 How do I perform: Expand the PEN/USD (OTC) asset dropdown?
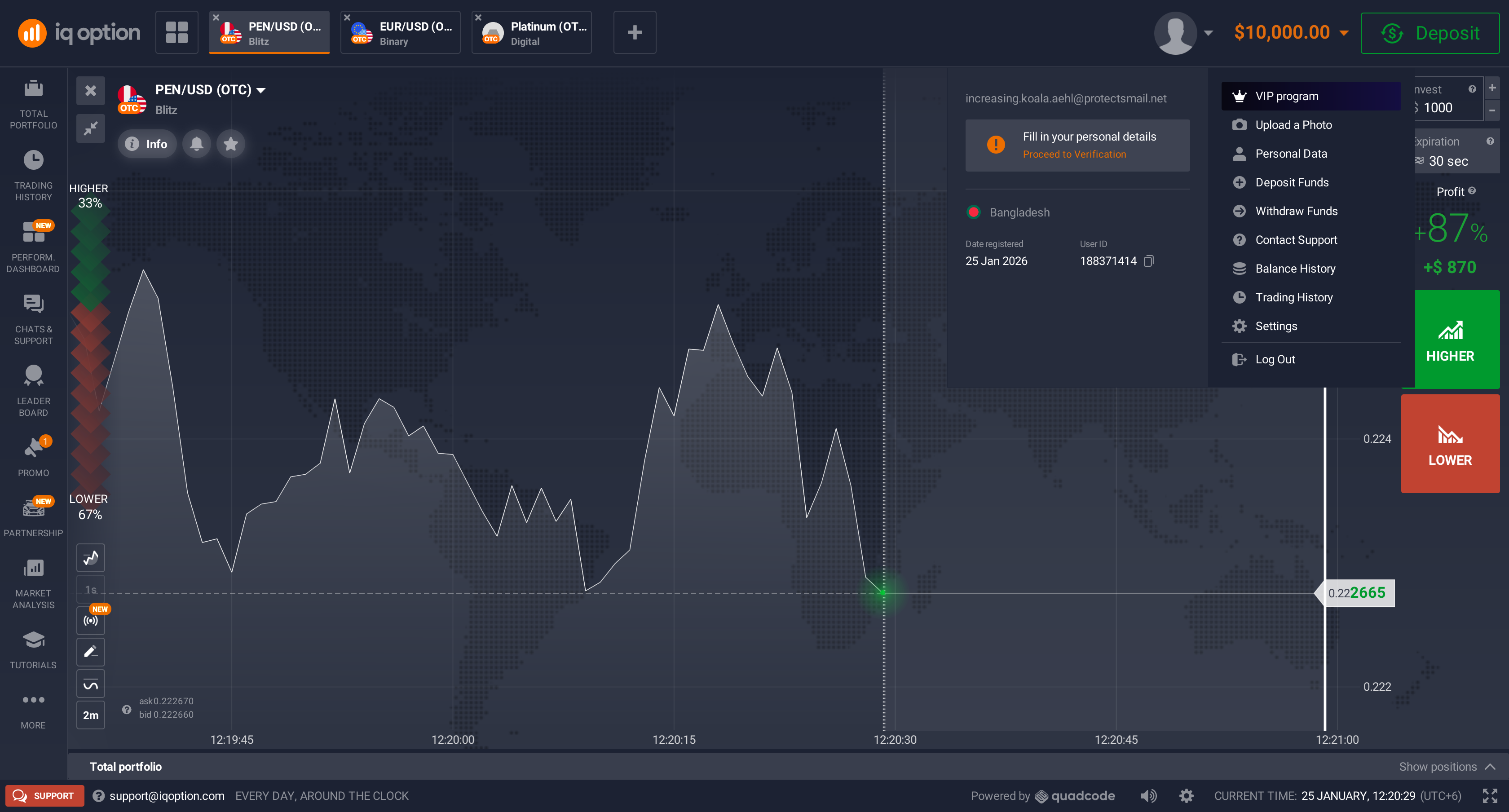(261, 90)
